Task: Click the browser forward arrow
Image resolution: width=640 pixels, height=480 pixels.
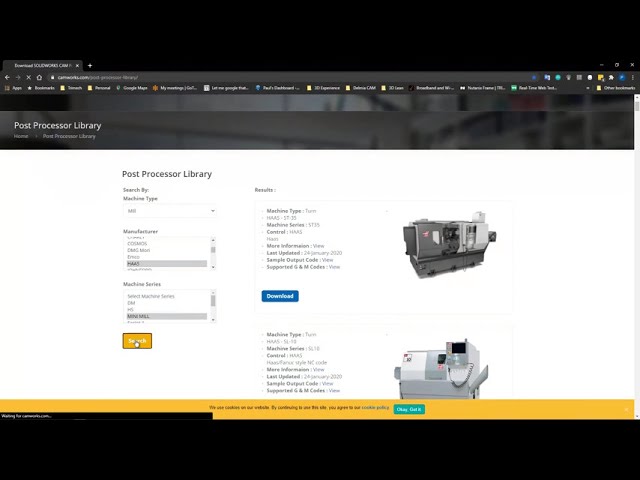Action: click(x=18, y=77)
